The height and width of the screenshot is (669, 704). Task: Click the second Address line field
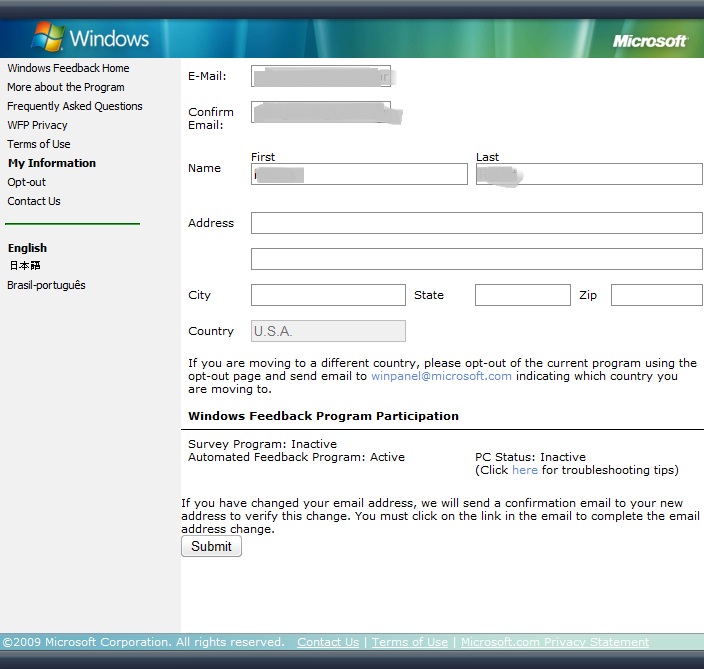pyautogui.click(x=476, y=259)
